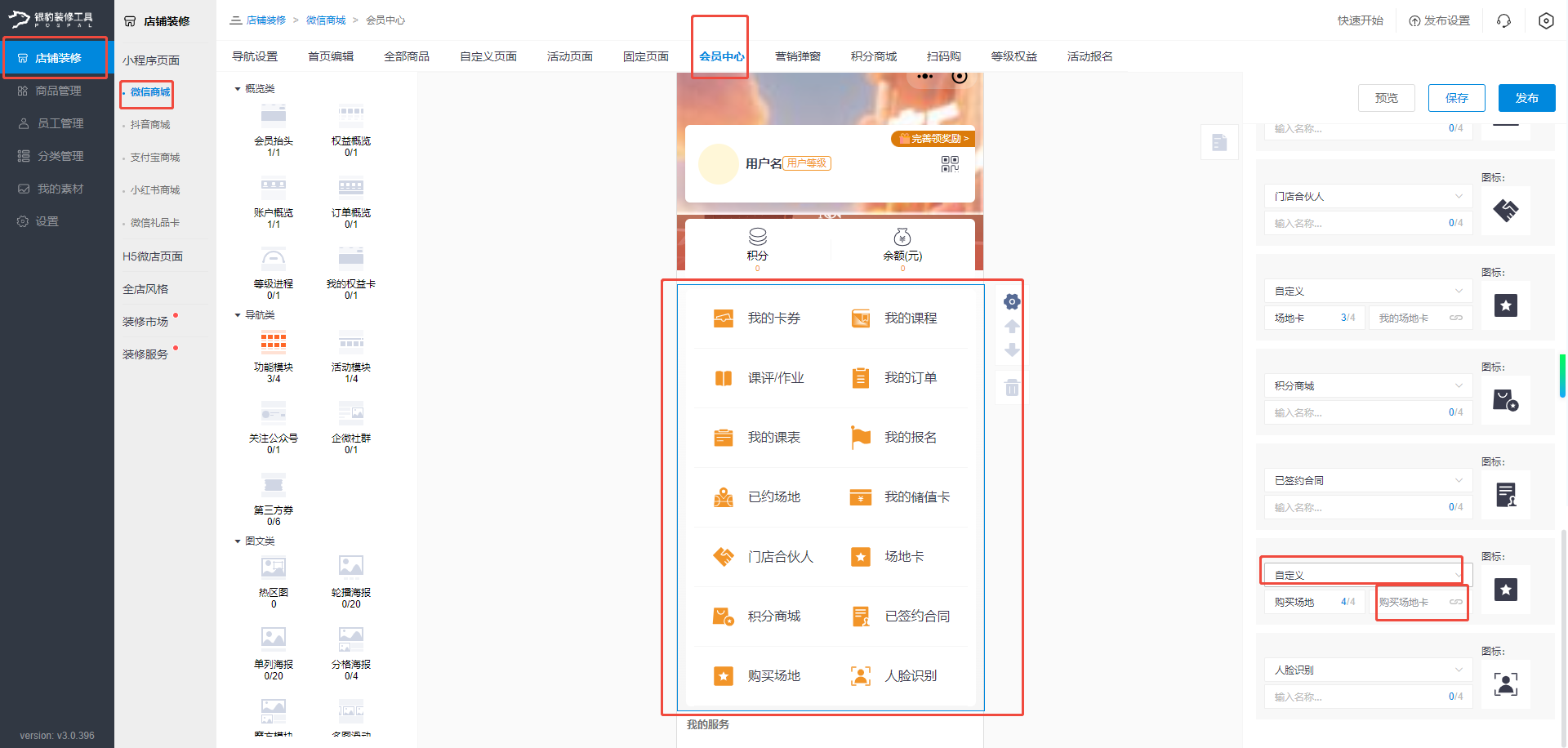Open customer support headset icon
The image size is (1568, 748).
click(x=1503, y=20)
